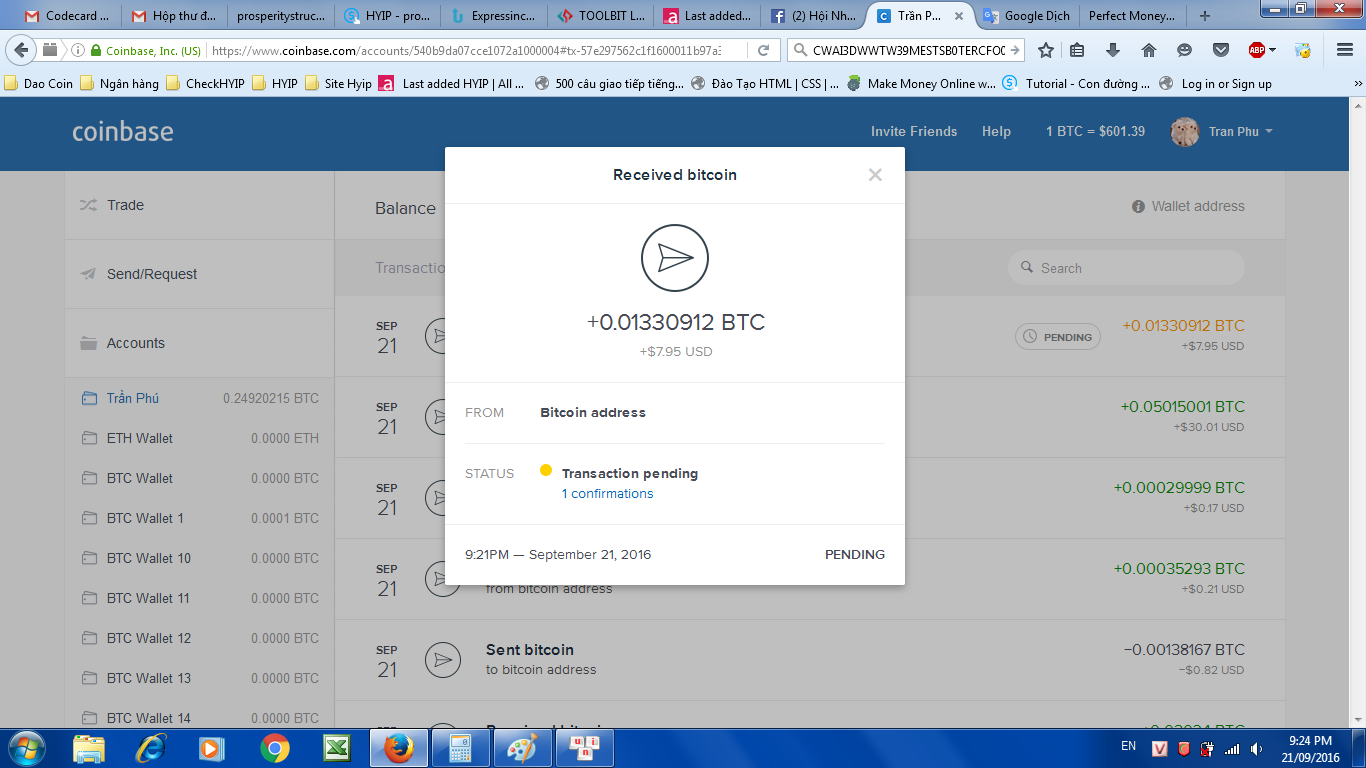Select BTC Wallet 11 account
Viewport: 1366px width, 768px height.
[x=199, y=598]
